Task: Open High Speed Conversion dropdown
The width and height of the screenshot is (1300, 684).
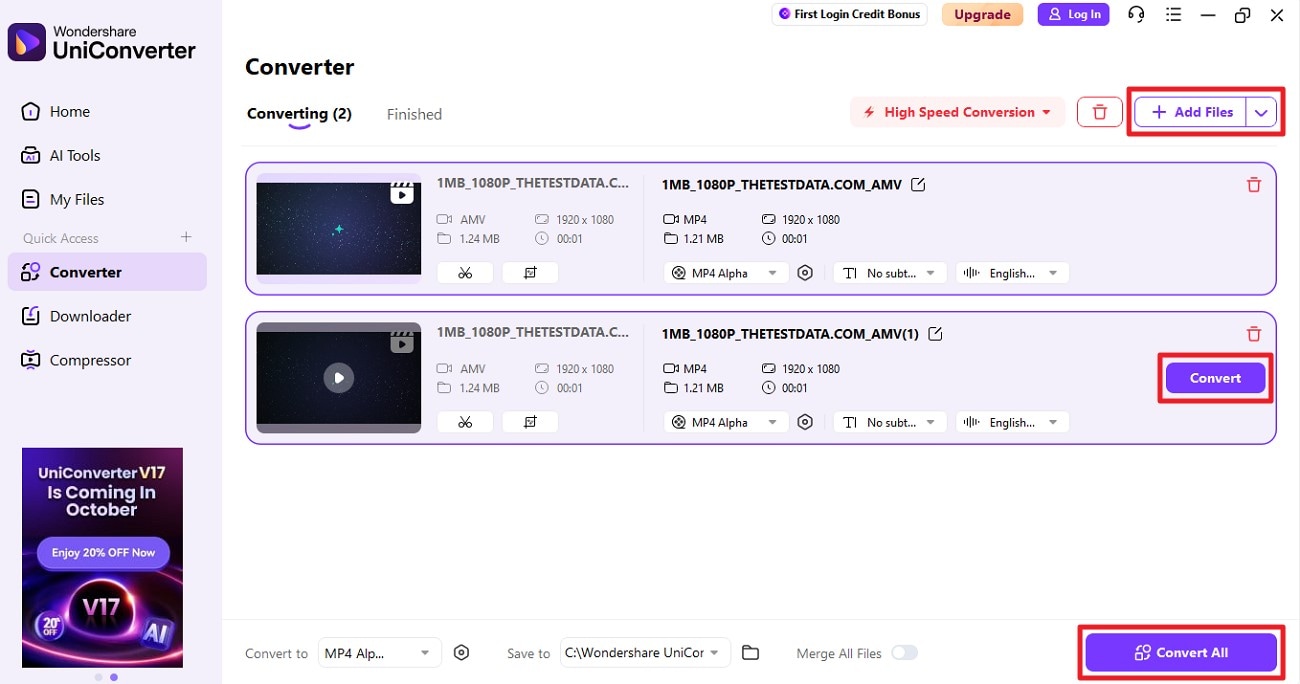Action: coord(957,112)
